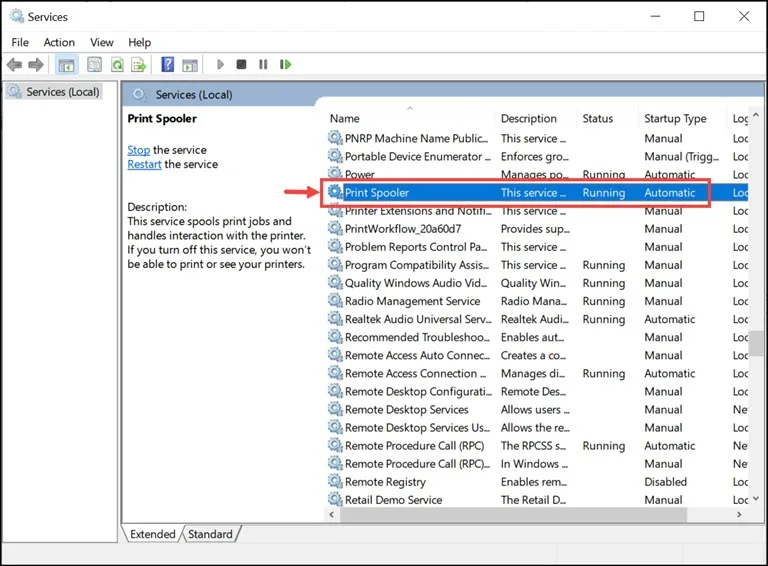Screen dimensions: 768x566
Task: Switch to the Extended tab
Action: tap(152, 534)
